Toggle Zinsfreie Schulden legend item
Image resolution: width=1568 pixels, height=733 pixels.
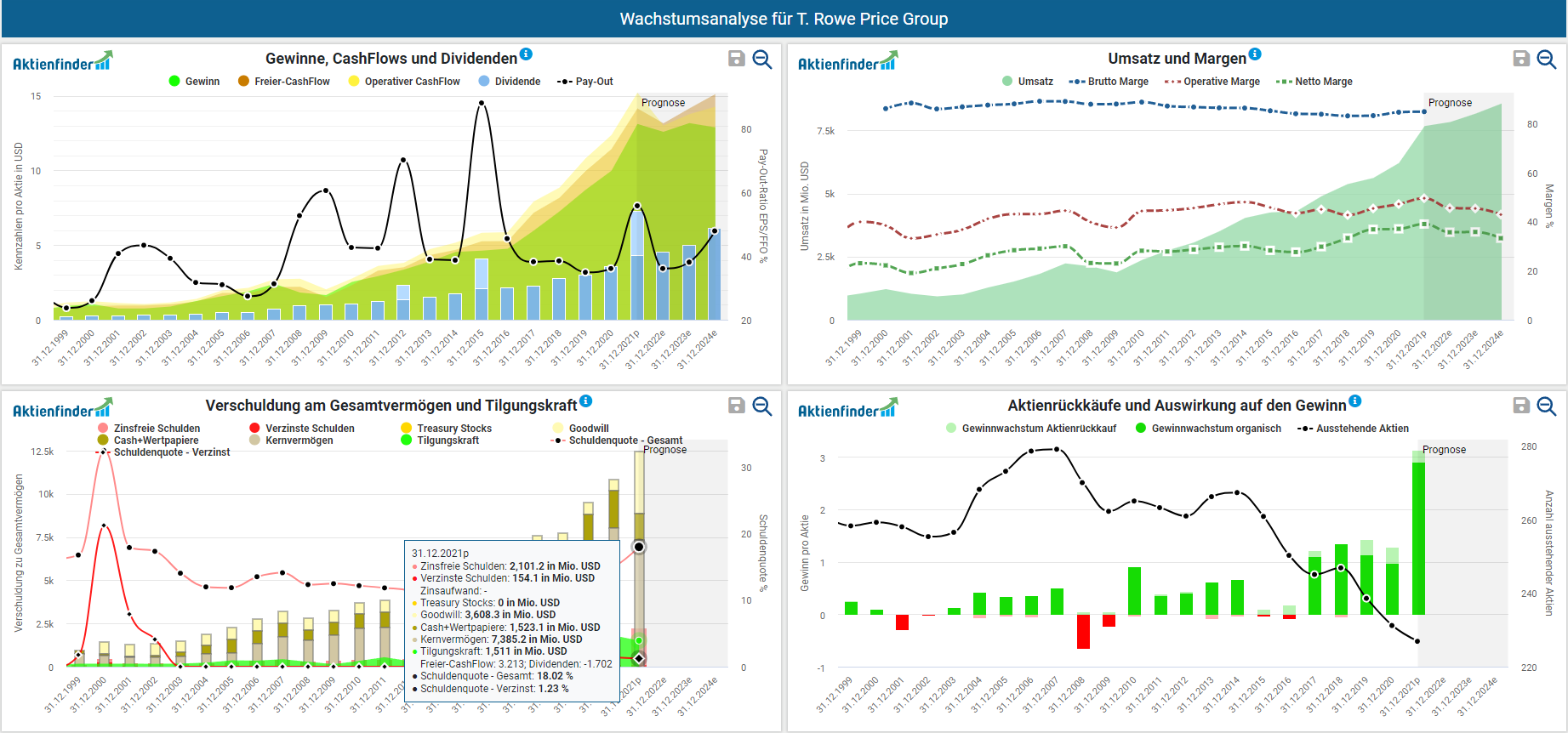149,429
